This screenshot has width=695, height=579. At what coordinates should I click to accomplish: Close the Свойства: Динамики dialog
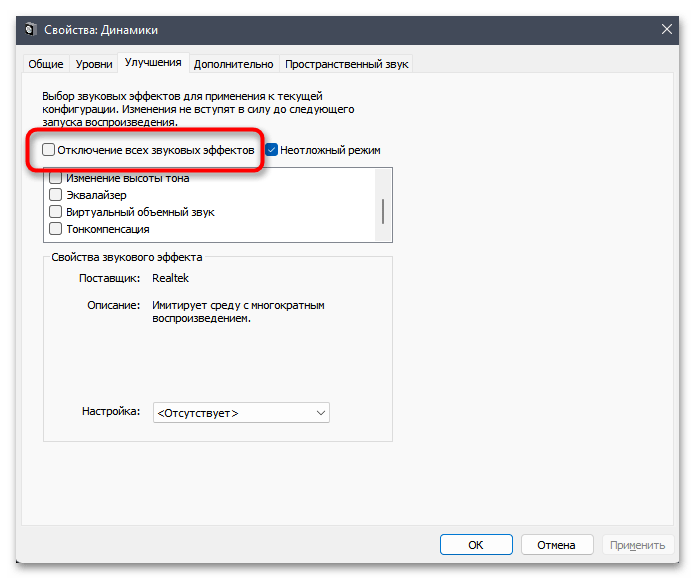coord(666,30)
